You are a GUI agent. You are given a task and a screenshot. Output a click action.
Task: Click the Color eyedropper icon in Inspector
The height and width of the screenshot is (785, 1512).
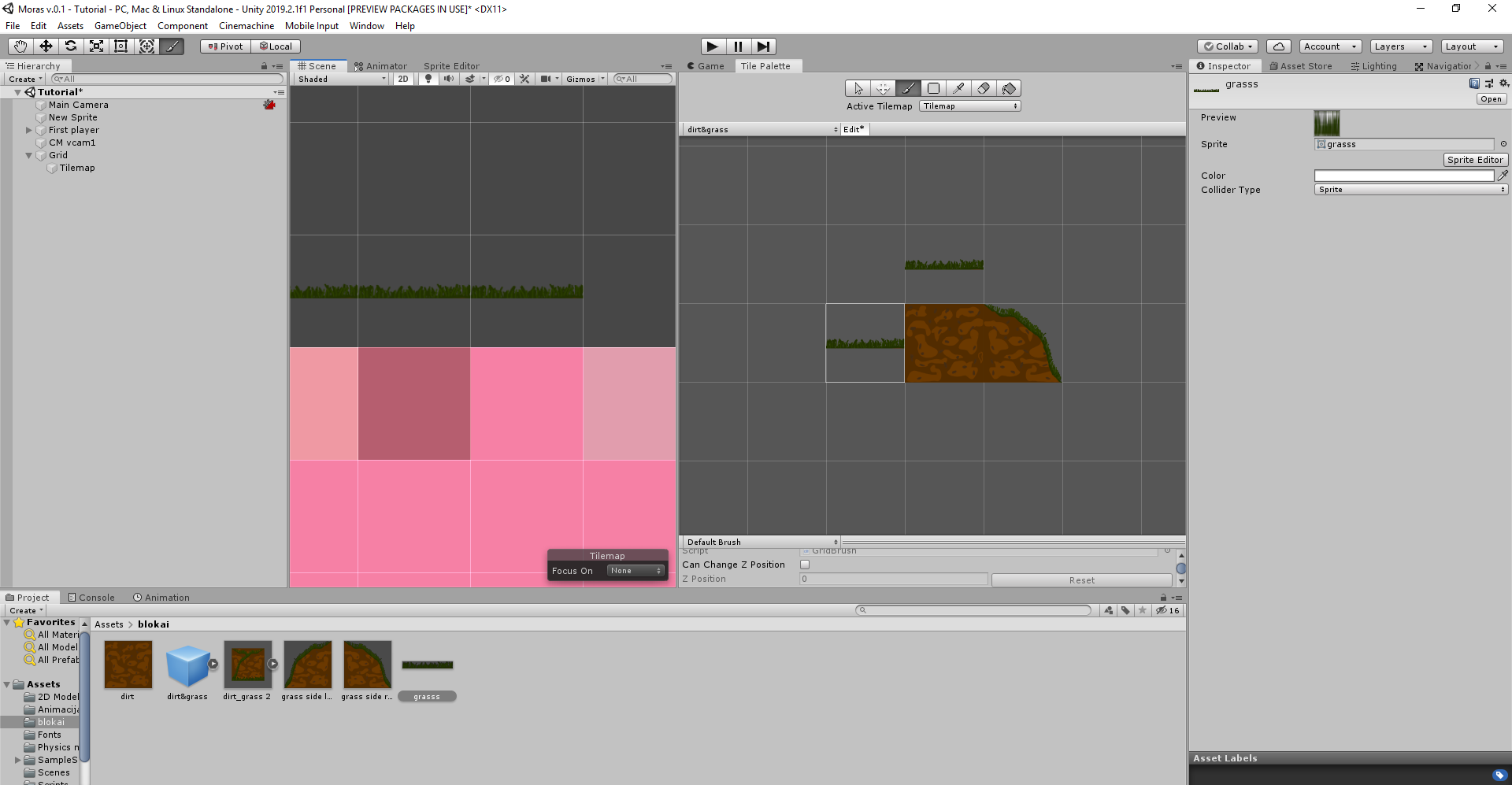pos(1503,176)
